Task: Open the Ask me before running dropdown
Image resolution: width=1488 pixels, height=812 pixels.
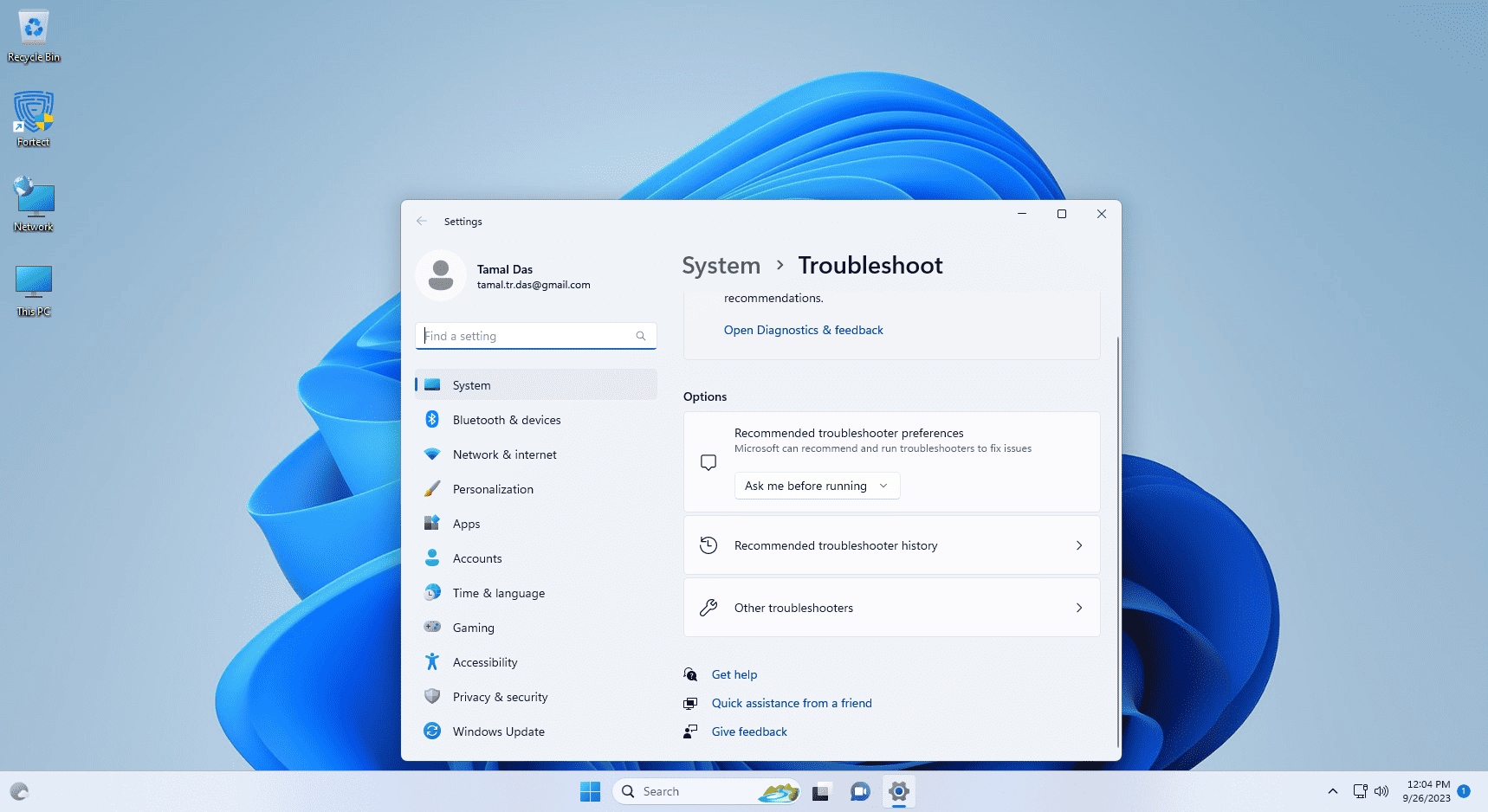Action: 816,486
